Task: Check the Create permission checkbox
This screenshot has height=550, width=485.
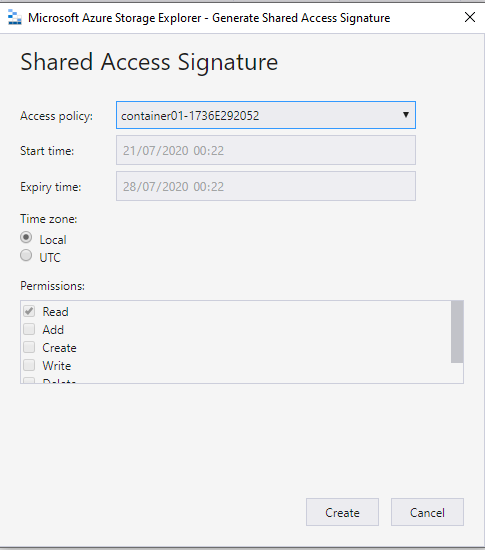Action: point(29,347)
